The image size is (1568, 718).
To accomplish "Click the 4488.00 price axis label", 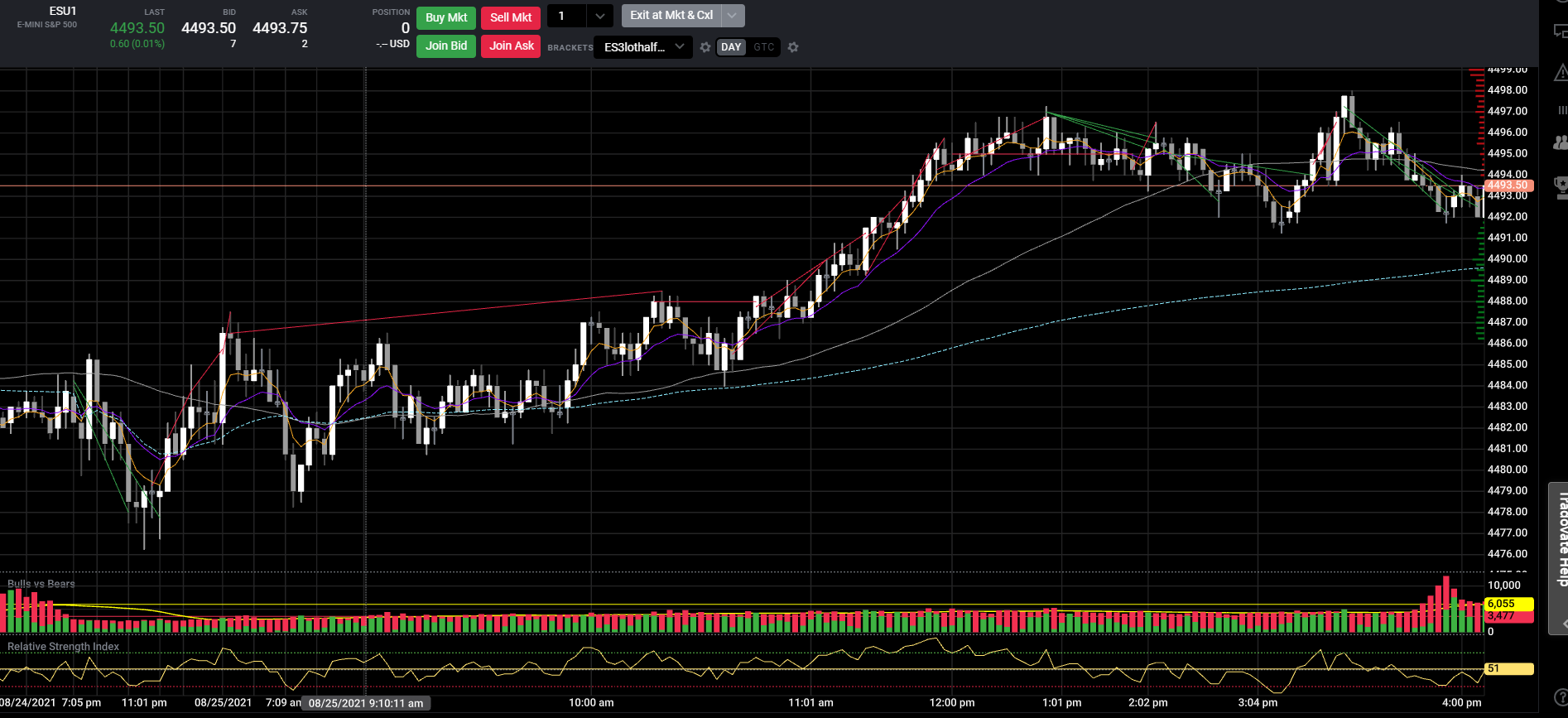I will [1508, 301].
